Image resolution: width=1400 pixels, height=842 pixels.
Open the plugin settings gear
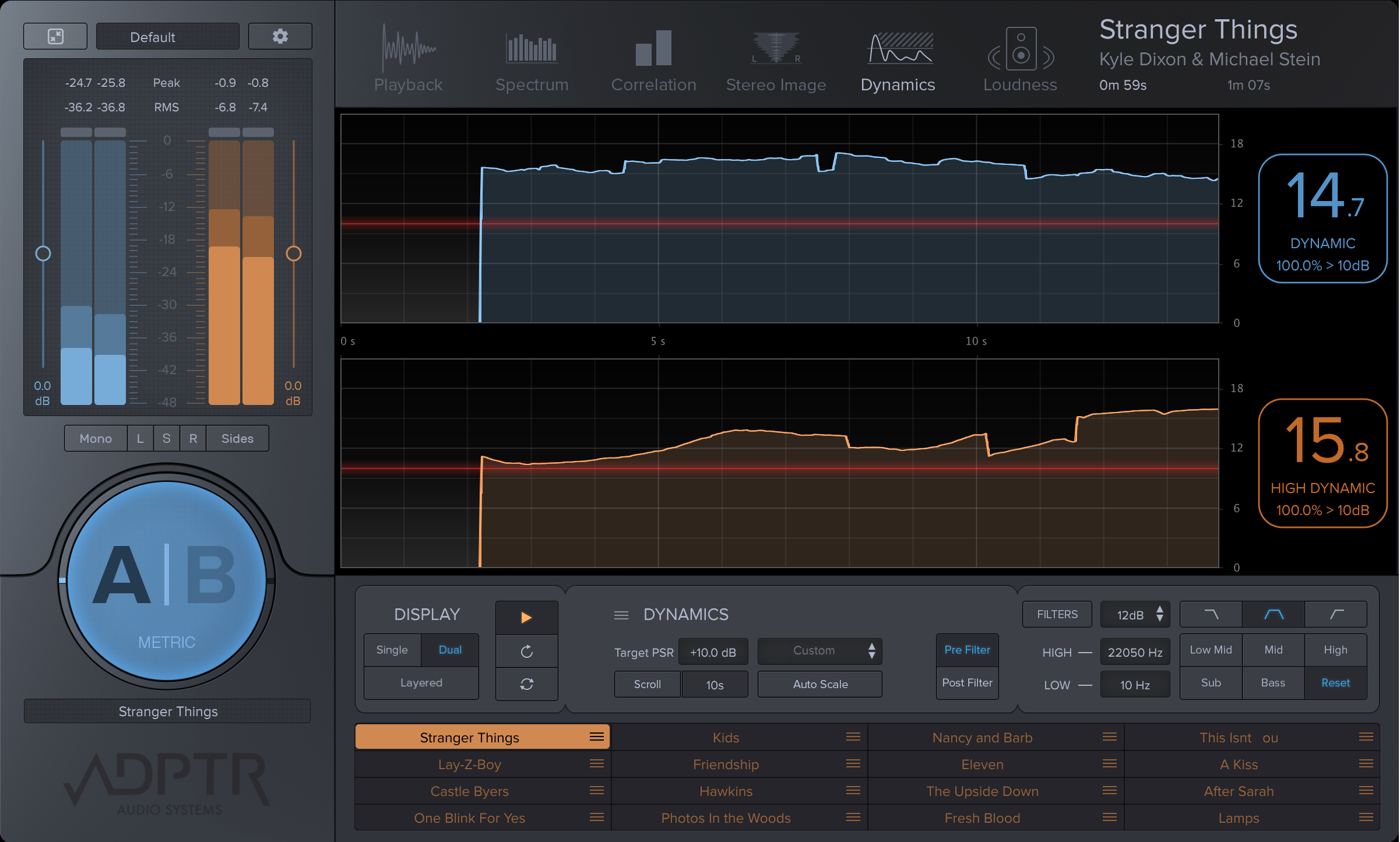coord(280,36)
